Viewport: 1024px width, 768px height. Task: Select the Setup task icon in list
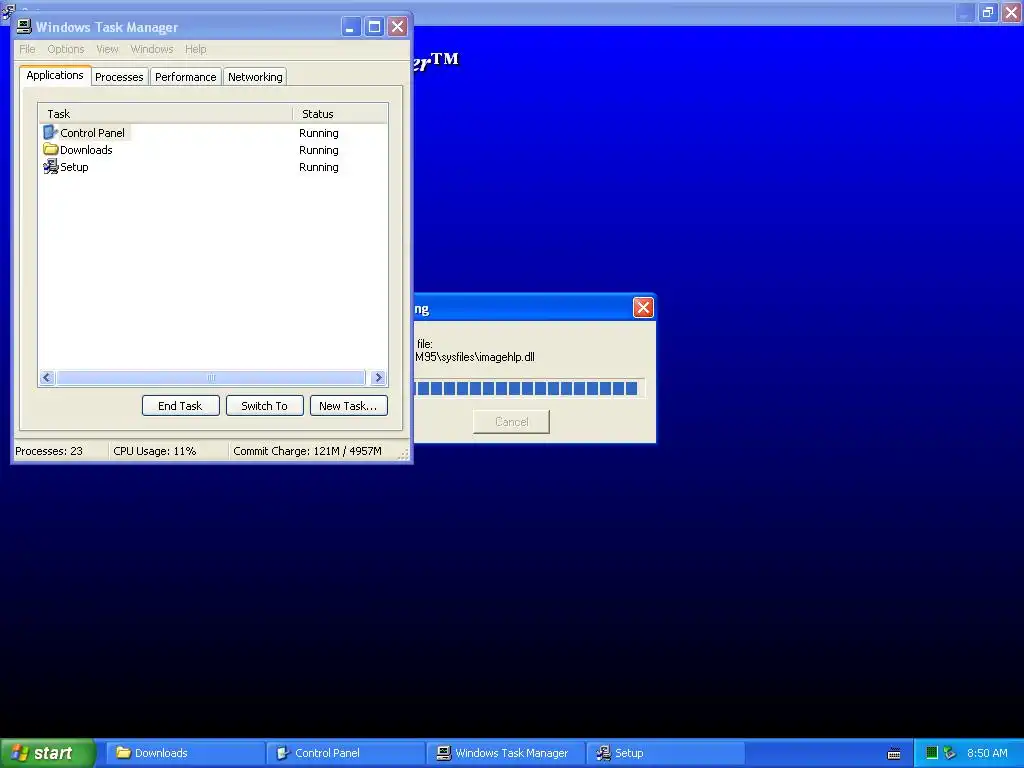(x=50, y=167)
